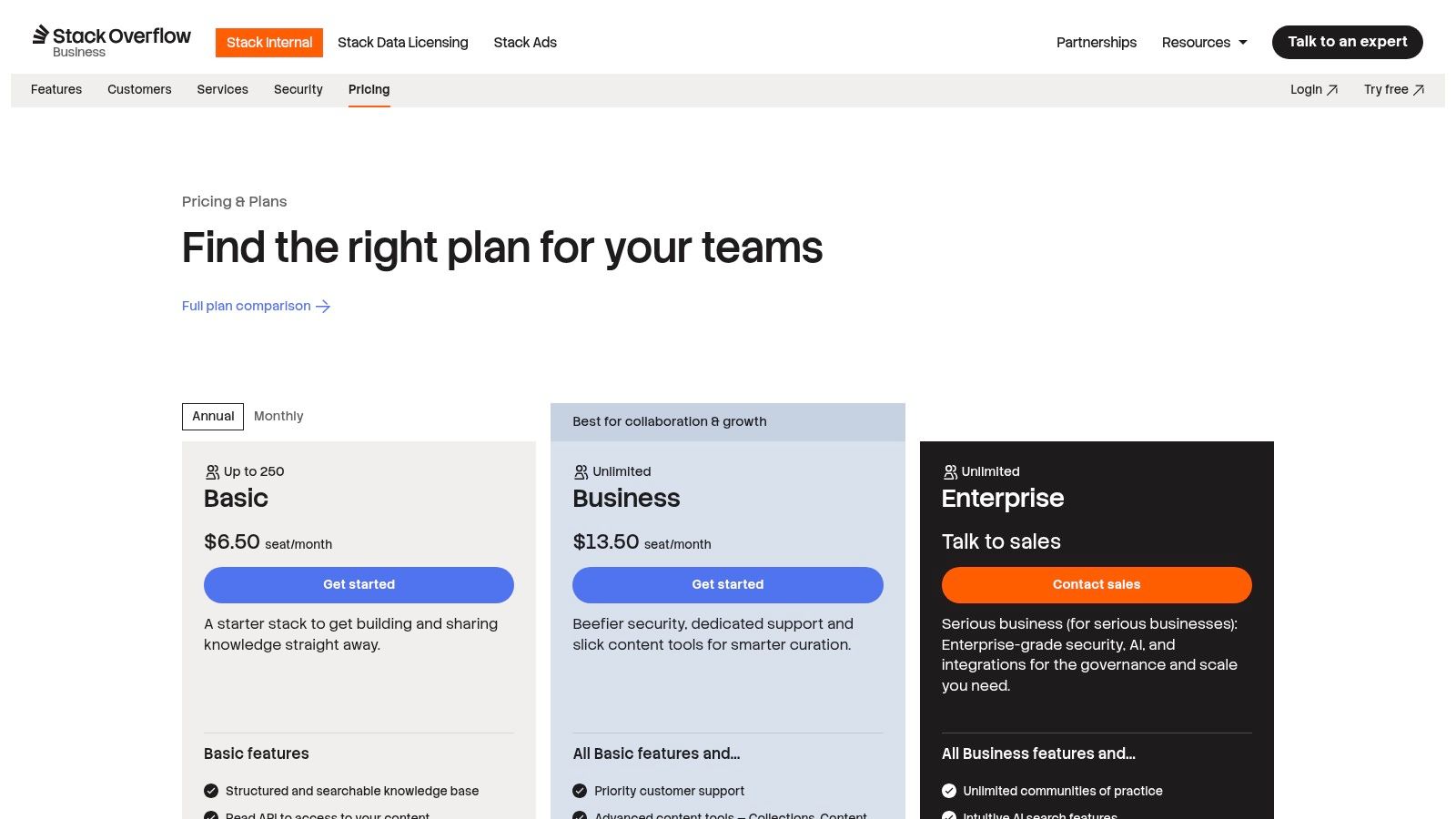Viewport: 1456px width, 819px height.
Task: Click the checkmark beside Structured and searchable knowledge base
Action: pyautogui.click(x=211, y=791)
